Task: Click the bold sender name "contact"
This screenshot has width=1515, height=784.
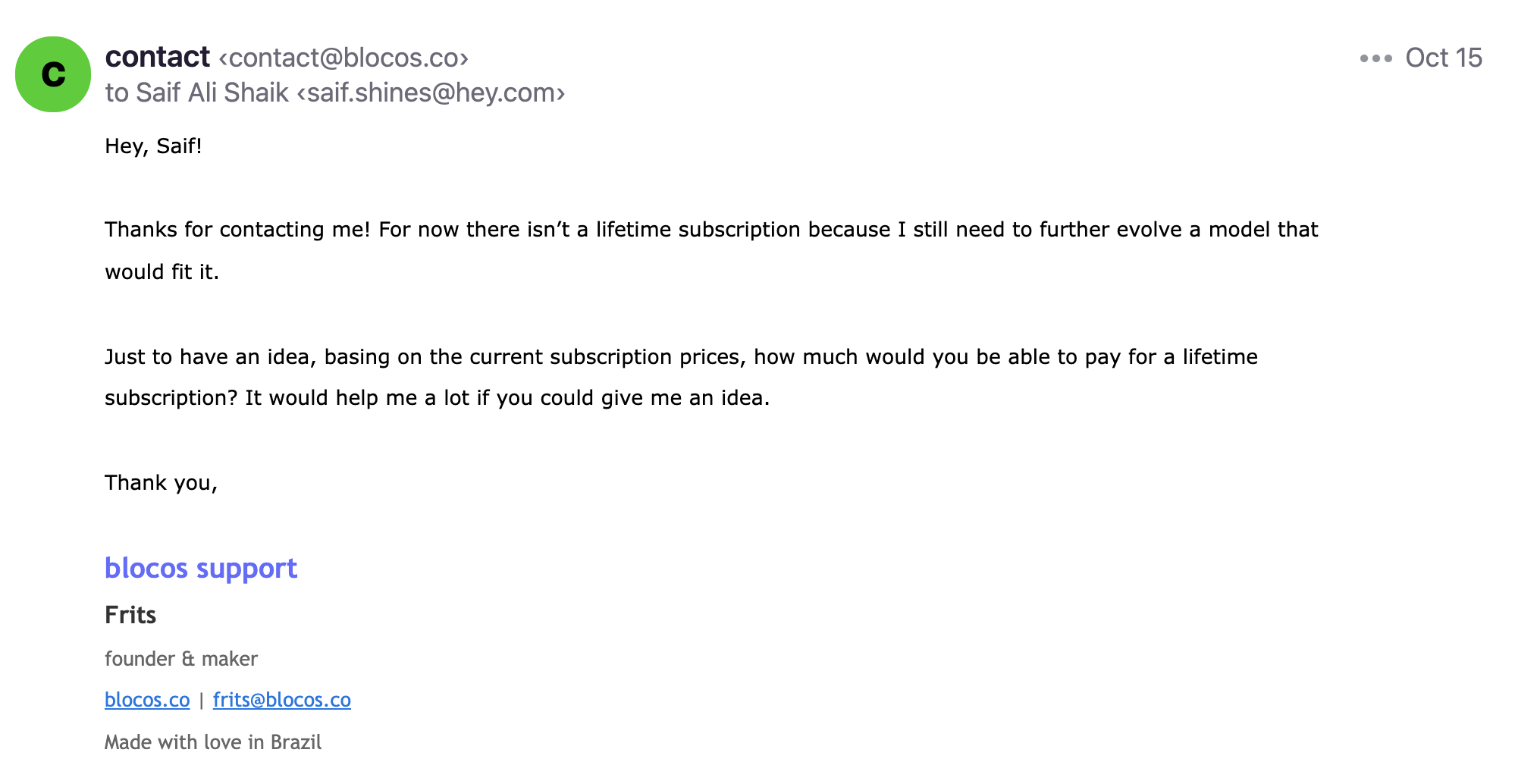Action: coord(158,57)
